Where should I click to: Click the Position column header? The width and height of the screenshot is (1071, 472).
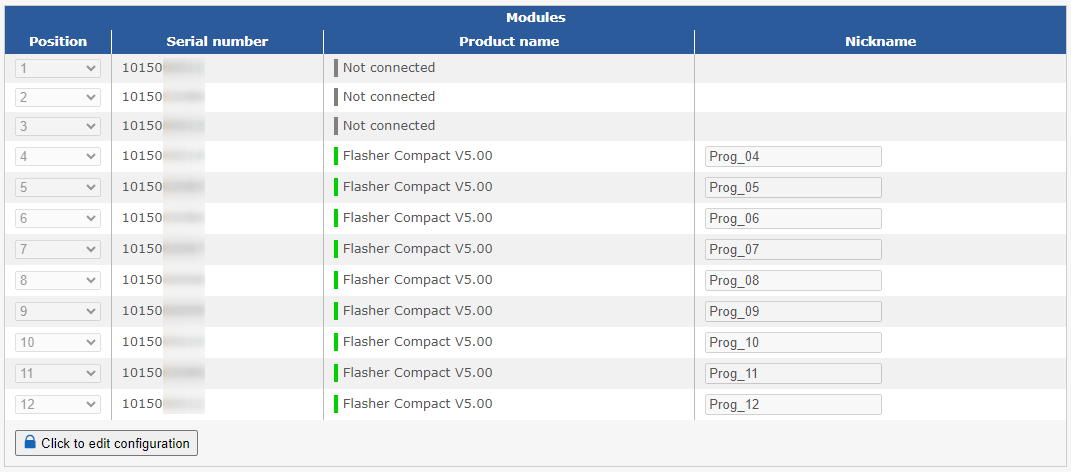tap(58, 42)
